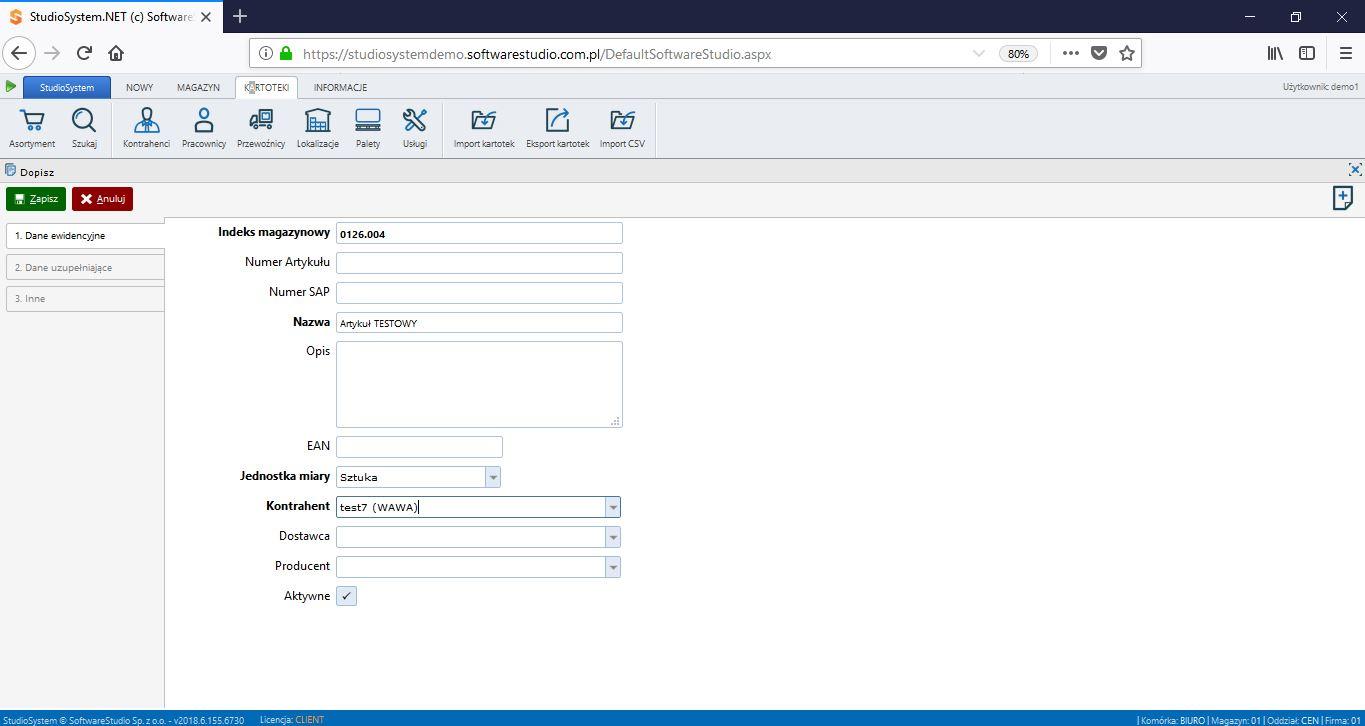Click the Użytkownik: demo1 label
Viewport: 1365px width, 726px height.
[x=1320, y=87]
